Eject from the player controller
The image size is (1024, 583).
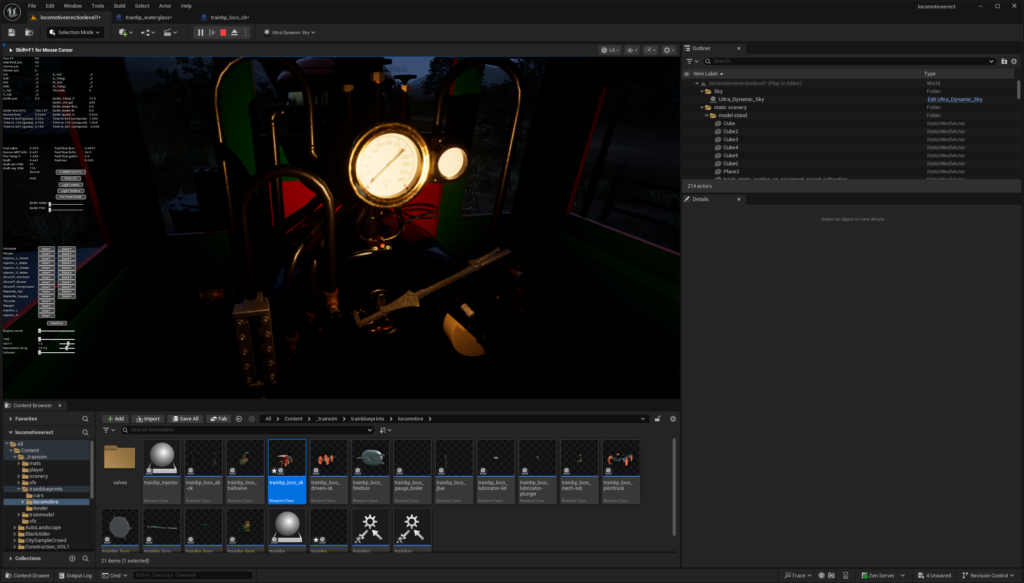[x=234, y=32]
